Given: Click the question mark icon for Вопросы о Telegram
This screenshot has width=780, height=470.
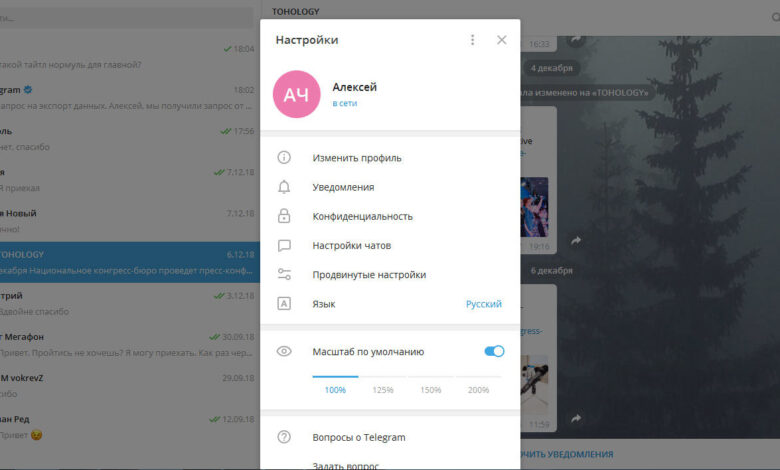Looking at the screenshot, I should coord(284,437).
